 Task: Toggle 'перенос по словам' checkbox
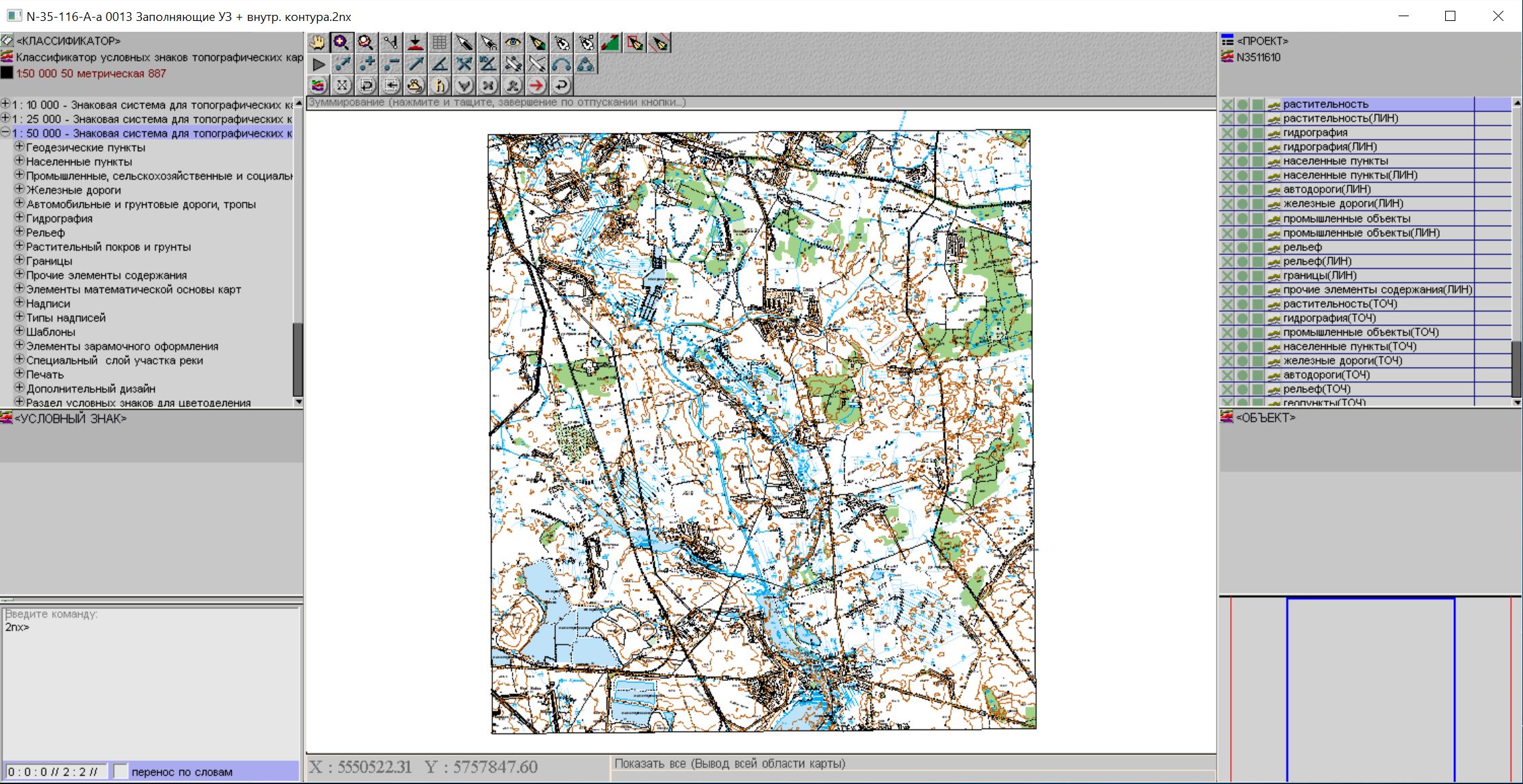tap(121, 771)
